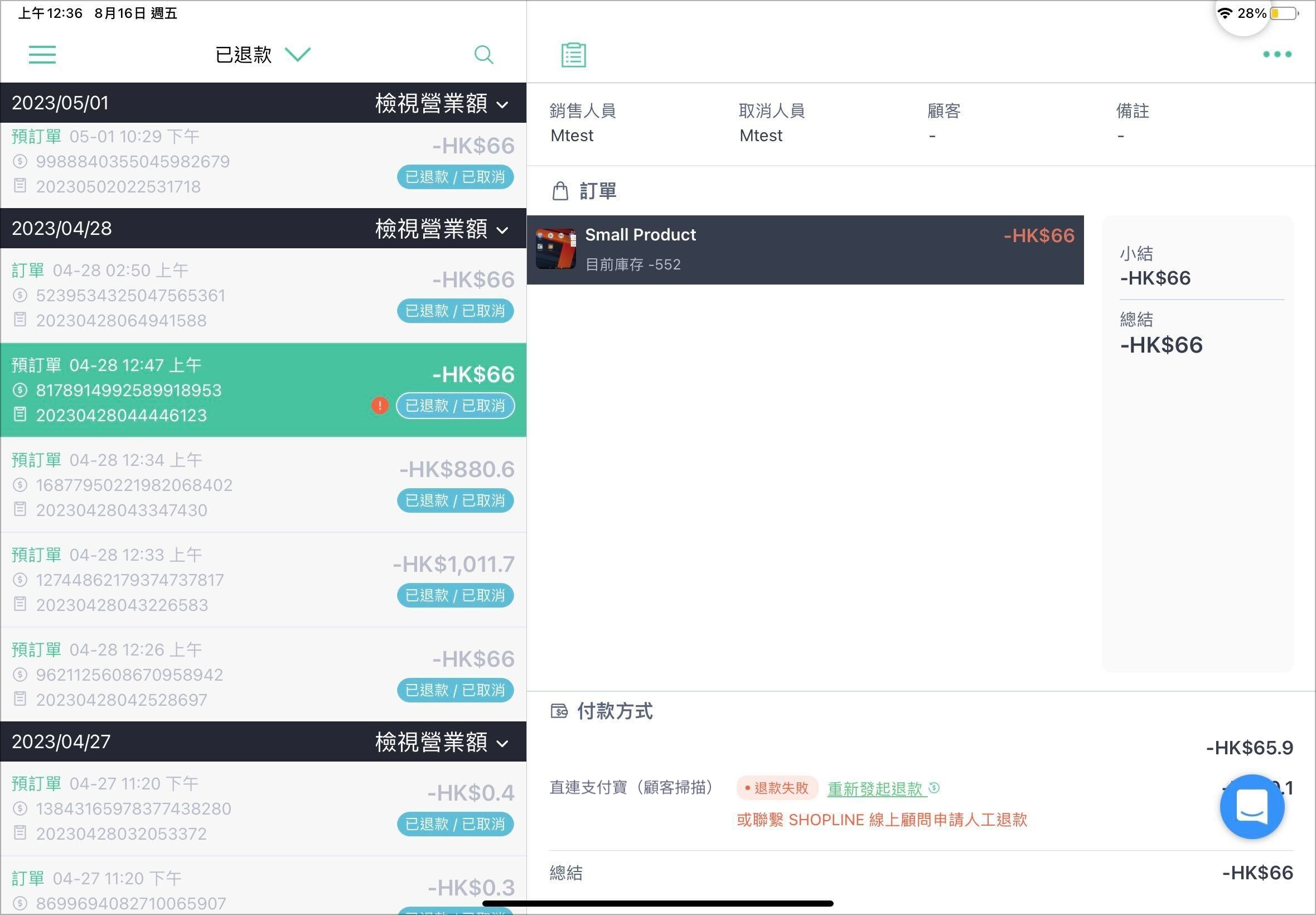Screen dimensions: 1316x915
Task: Click the retry refund circular icon
Action: (x=935, y=788)
